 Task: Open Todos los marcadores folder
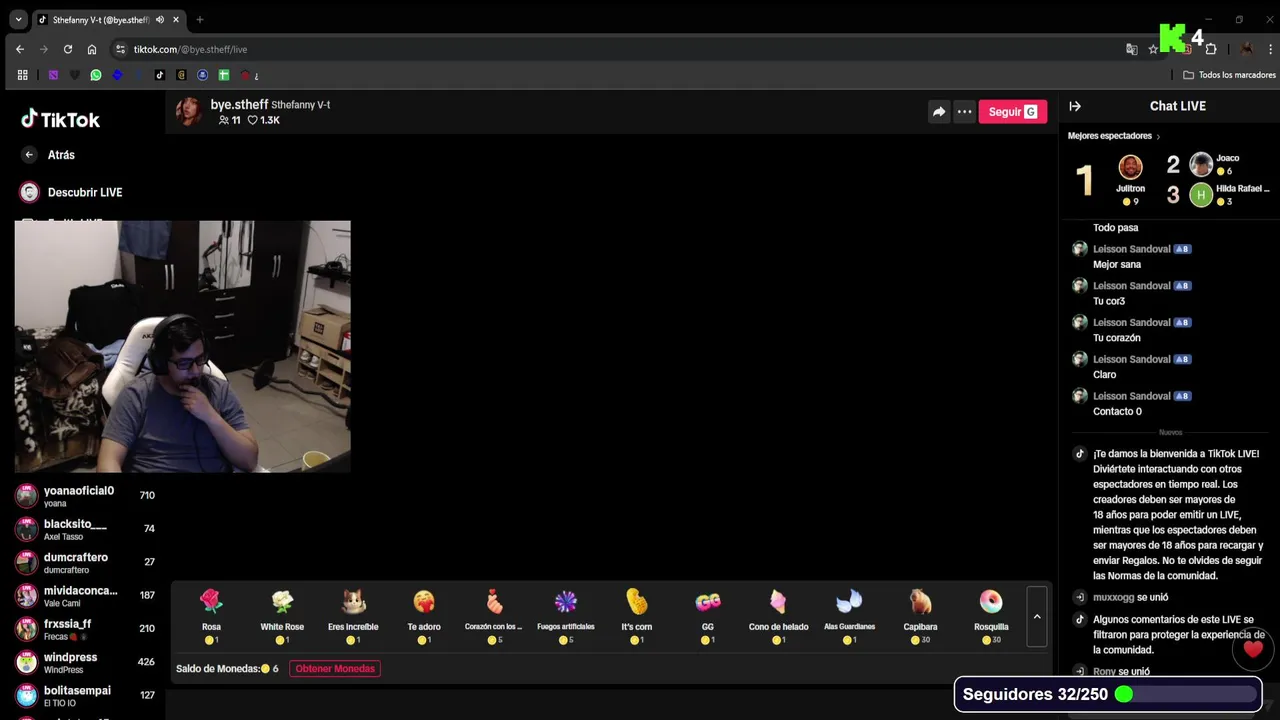coord(1229,75)
